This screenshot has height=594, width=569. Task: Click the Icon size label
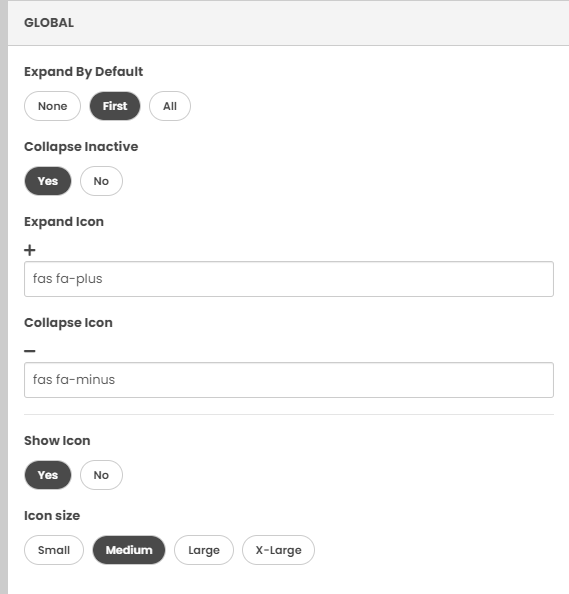pyautogui.click(x=52, y=516)
